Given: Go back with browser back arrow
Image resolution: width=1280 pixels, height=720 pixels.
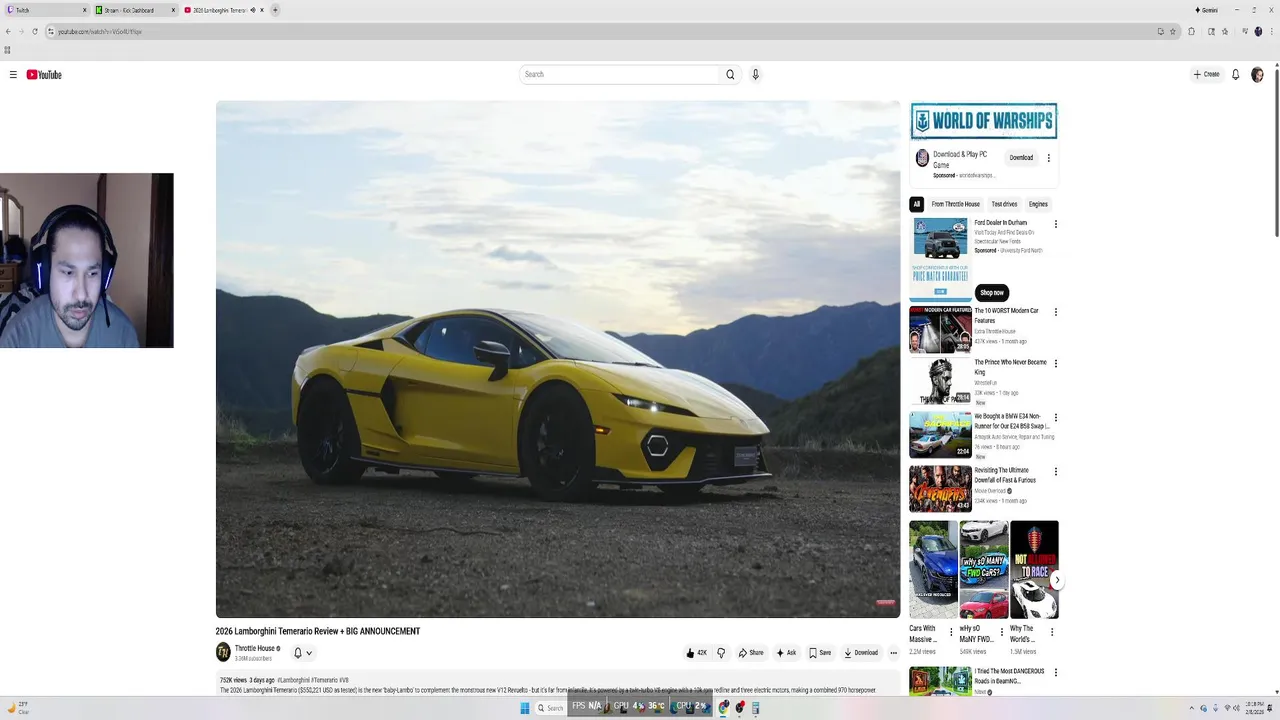Looking at the screenshot, I should [x=8, y=31].
